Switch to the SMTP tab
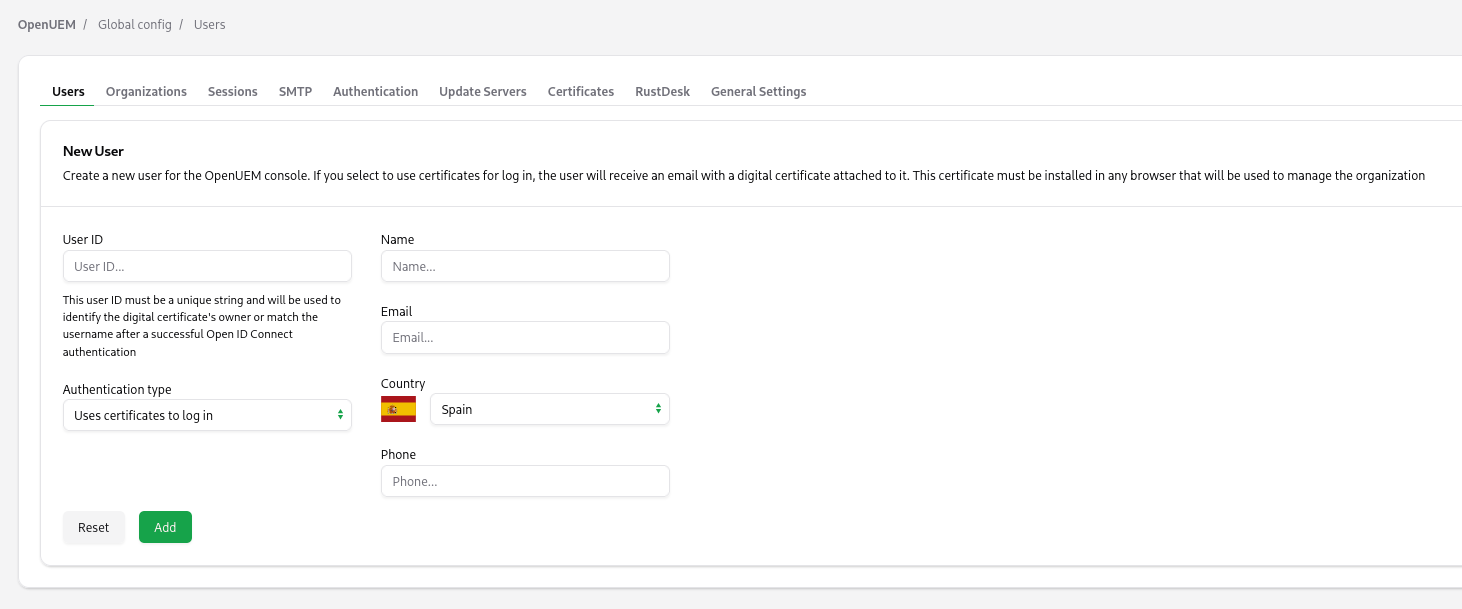Screen dimensions: 1462x609 click(295, 91)
